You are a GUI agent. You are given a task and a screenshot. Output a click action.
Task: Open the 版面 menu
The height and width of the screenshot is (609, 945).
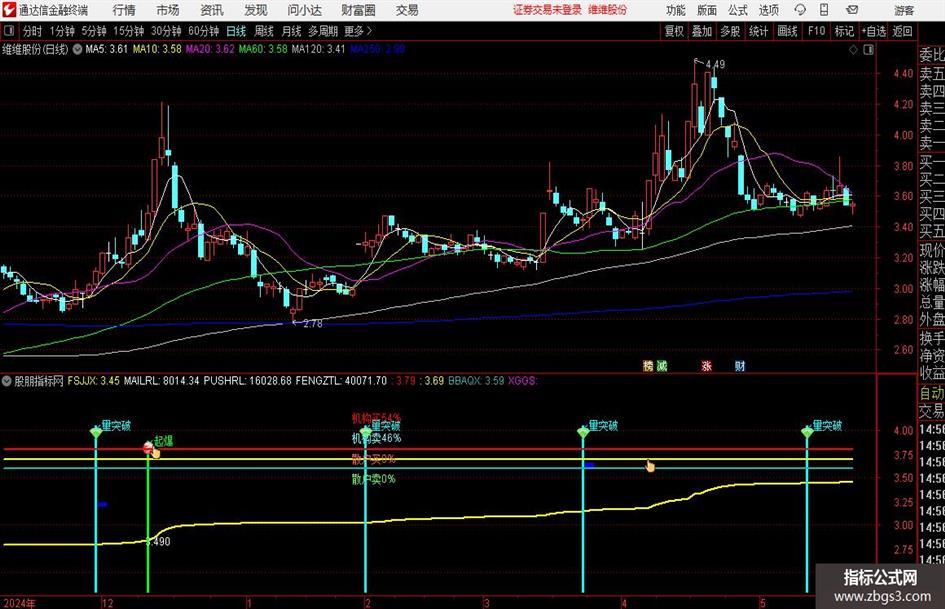(707, 10)
